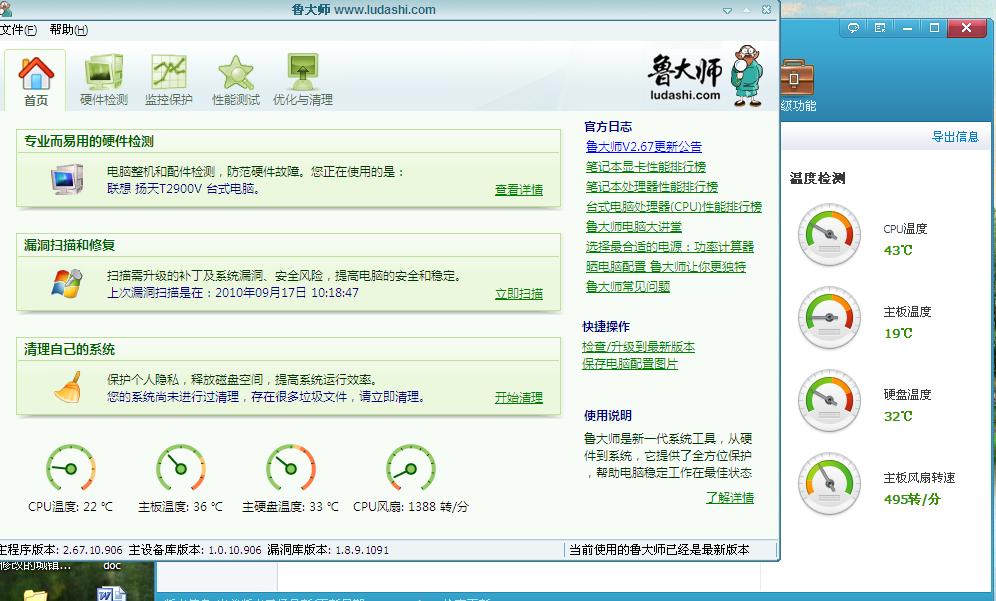Open the 帮助(H) menu
Image resolution: width=996 pixels, height=601 pixels.
(69, 30)
